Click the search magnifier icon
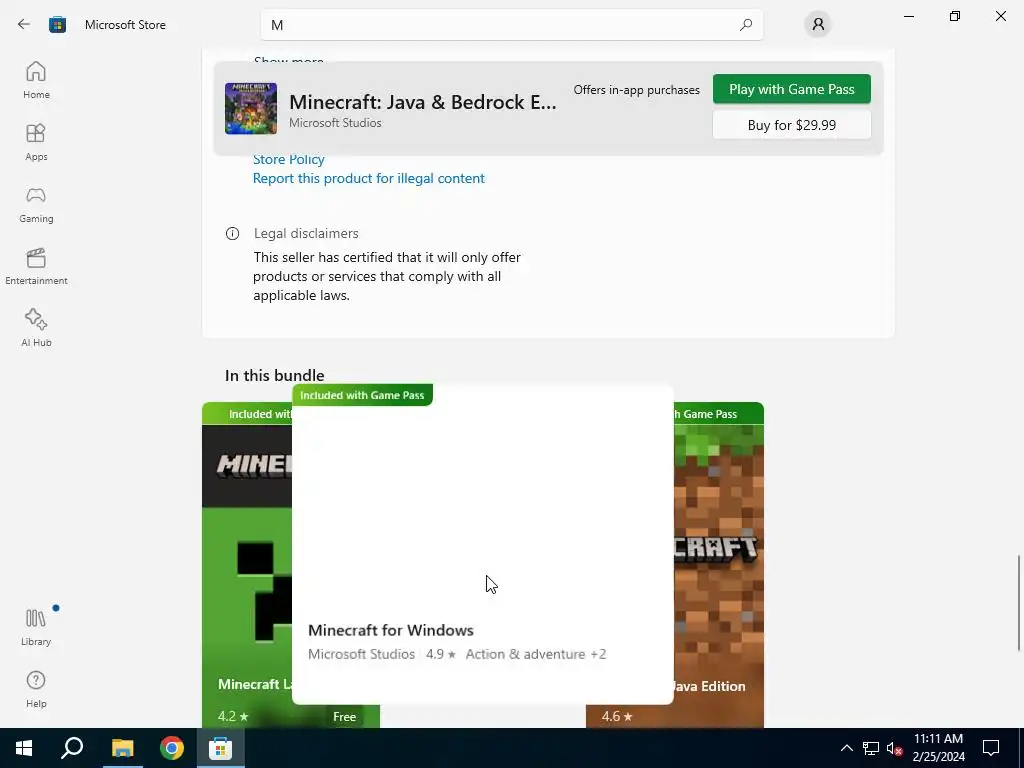 pyautogui.click(x=745, y=25)
